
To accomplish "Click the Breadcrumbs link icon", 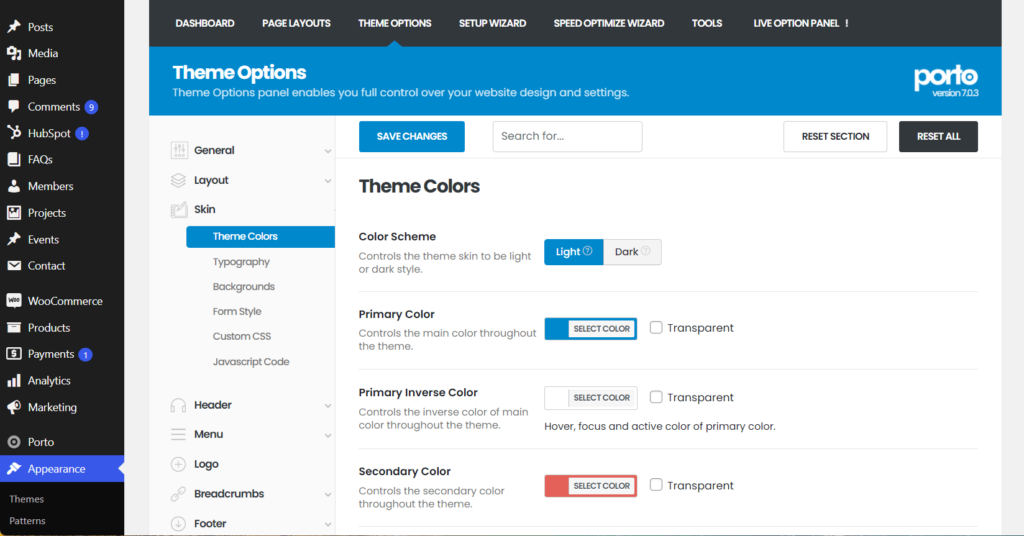I will point(178,494).
